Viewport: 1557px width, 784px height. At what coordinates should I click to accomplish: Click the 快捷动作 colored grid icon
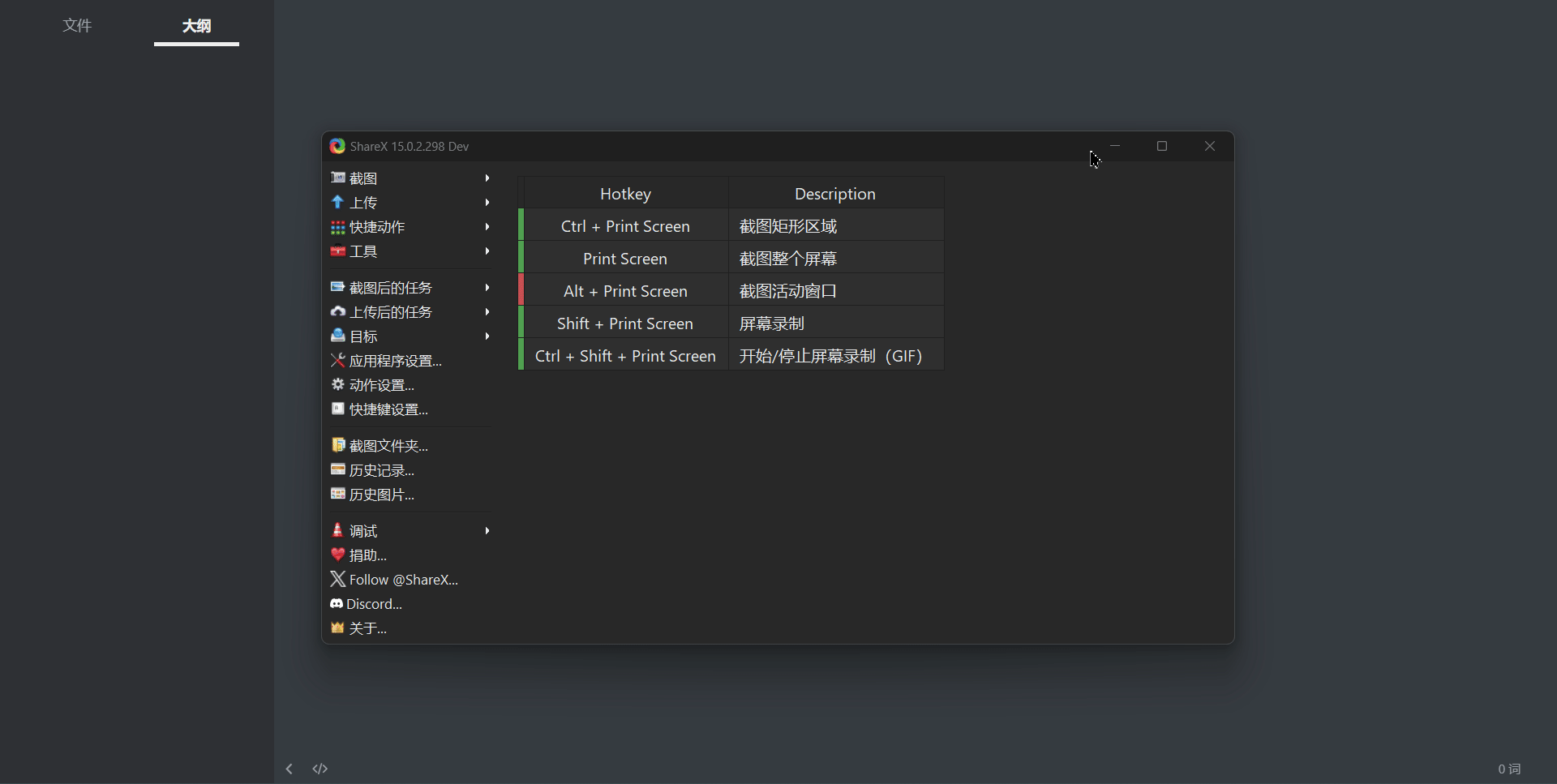tap(338, 226)
